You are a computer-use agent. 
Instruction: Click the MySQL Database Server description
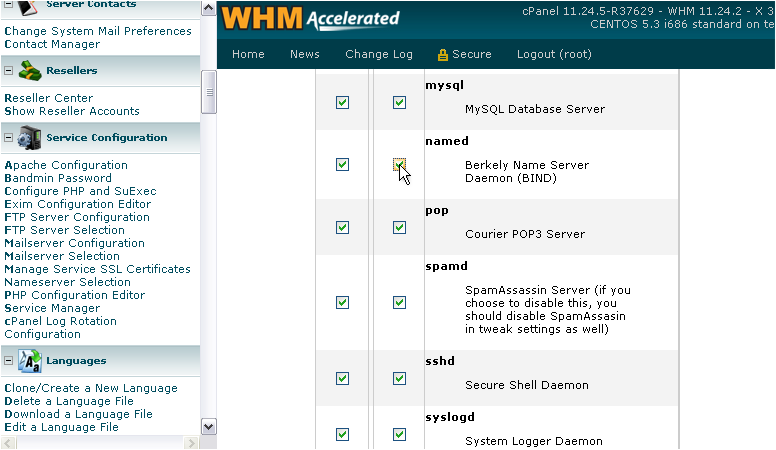click(535, 109)
